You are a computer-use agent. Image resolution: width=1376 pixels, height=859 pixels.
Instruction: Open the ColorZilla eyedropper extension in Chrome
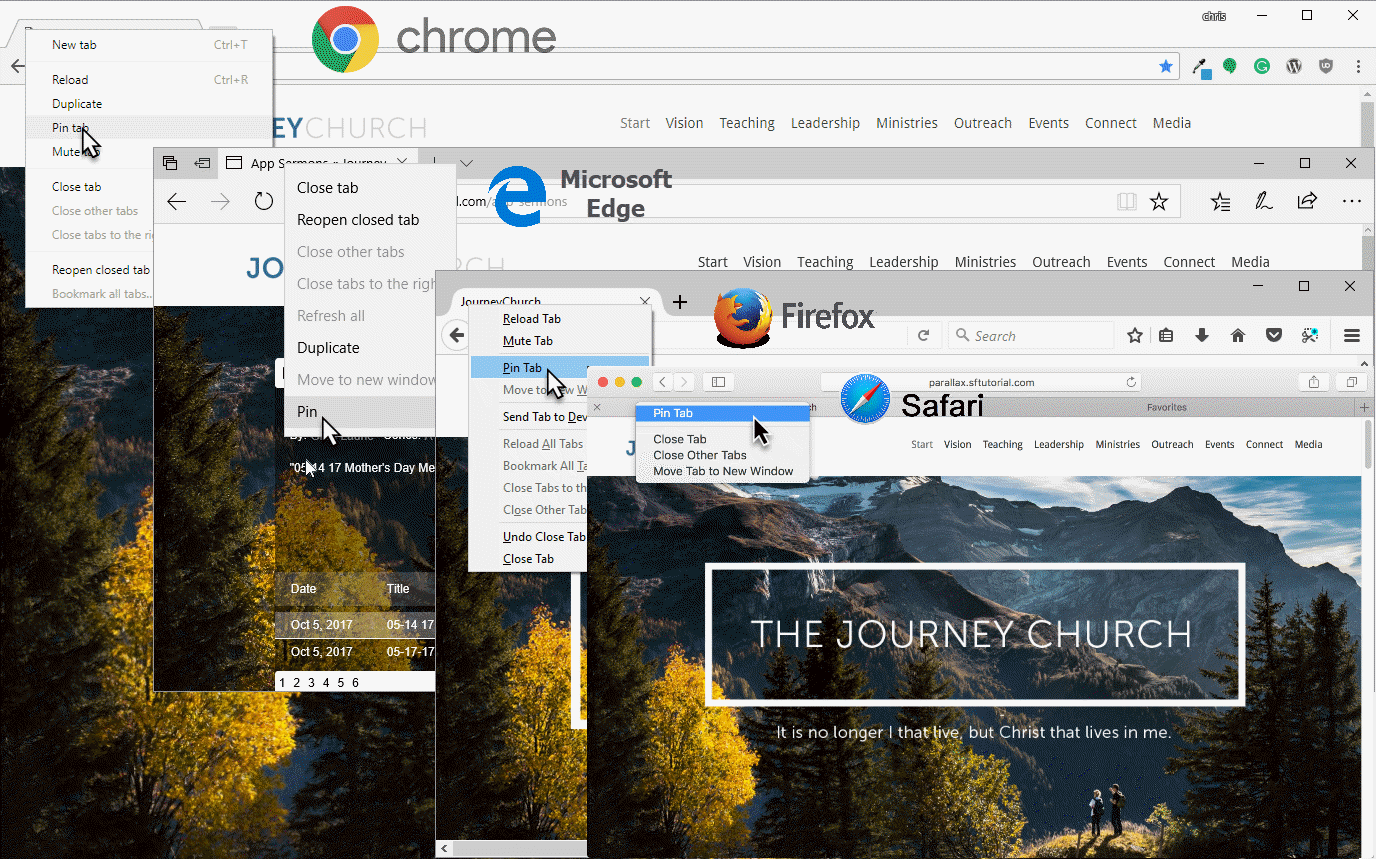[x=1202, y=67]
